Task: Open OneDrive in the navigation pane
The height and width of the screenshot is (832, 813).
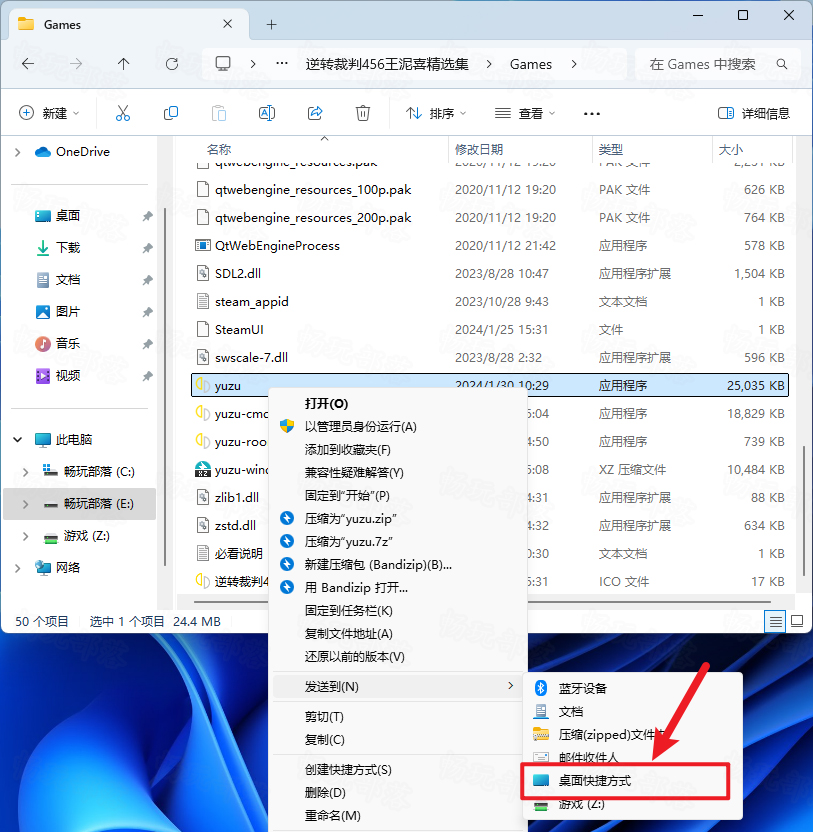Action: pyautogui.click(x=72, y=152)
